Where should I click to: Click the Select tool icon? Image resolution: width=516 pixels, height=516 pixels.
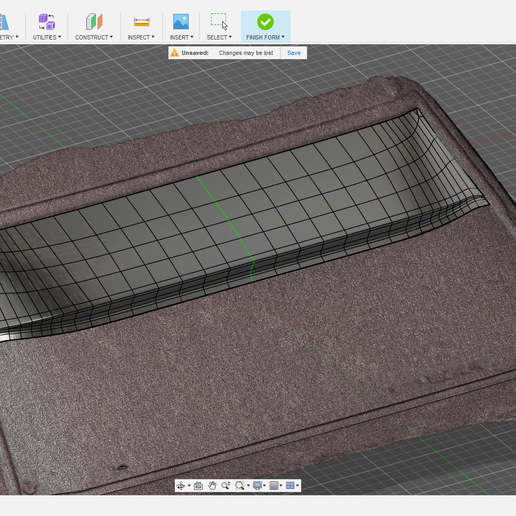point(219,22)
